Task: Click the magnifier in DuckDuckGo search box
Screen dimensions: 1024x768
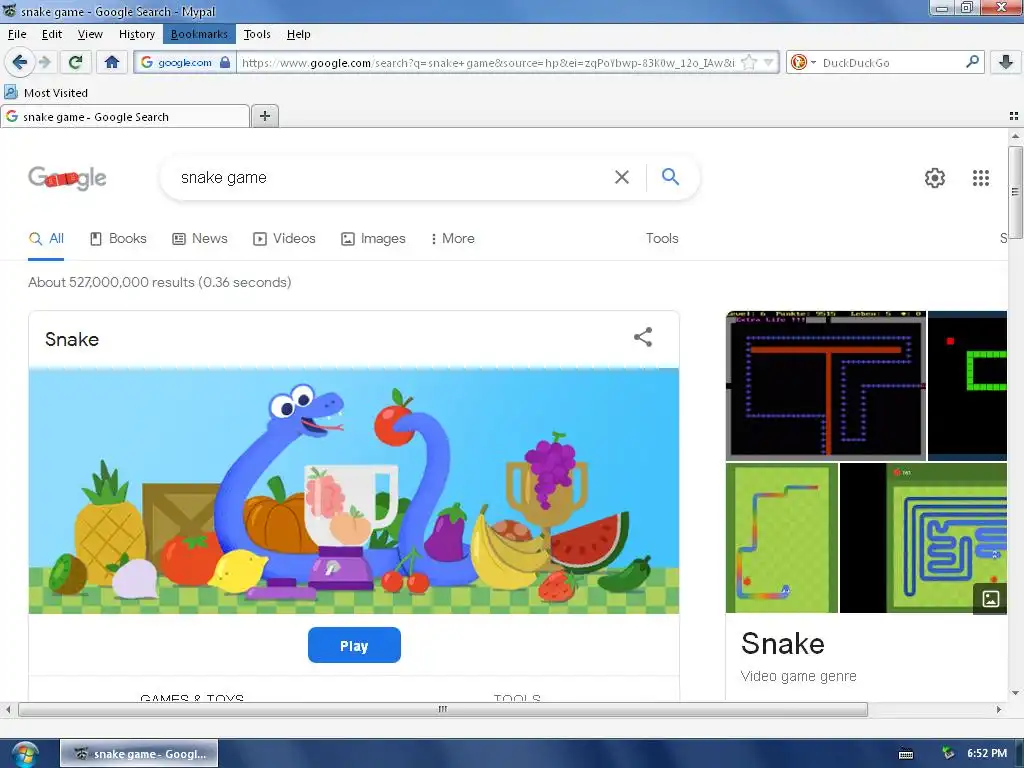Action: coord(972,62)
